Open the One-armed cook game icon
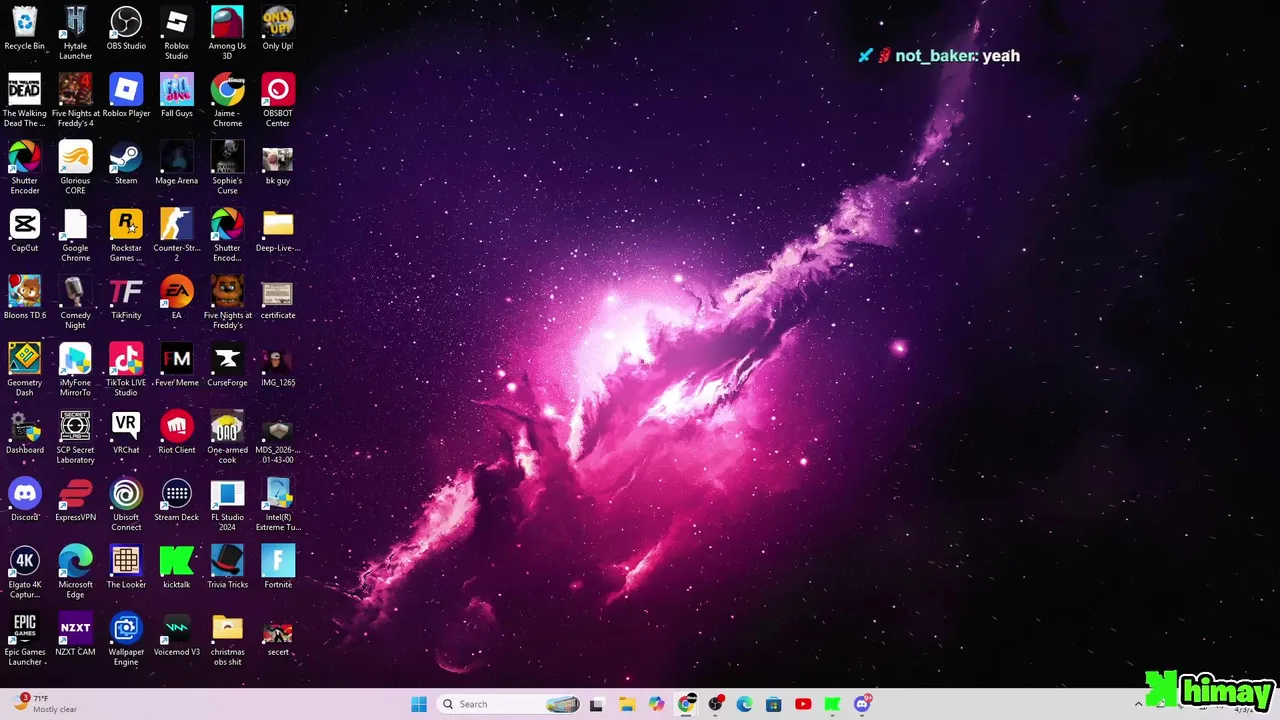 pos(227,436)
